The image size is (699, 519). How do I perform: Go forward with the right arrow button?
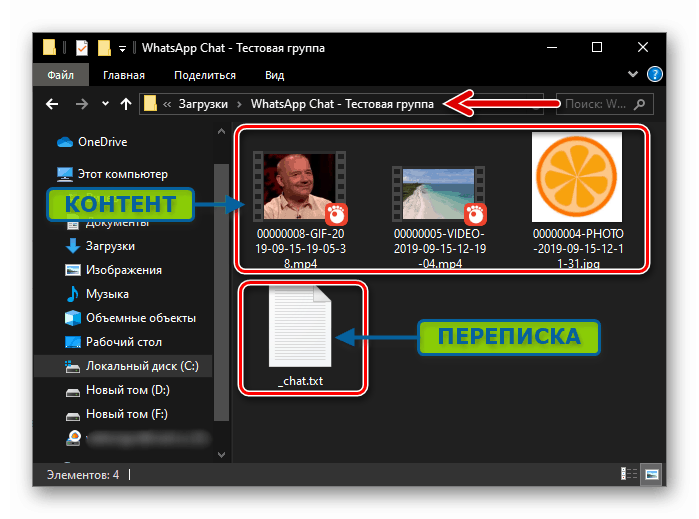click(x=82, y=104)
